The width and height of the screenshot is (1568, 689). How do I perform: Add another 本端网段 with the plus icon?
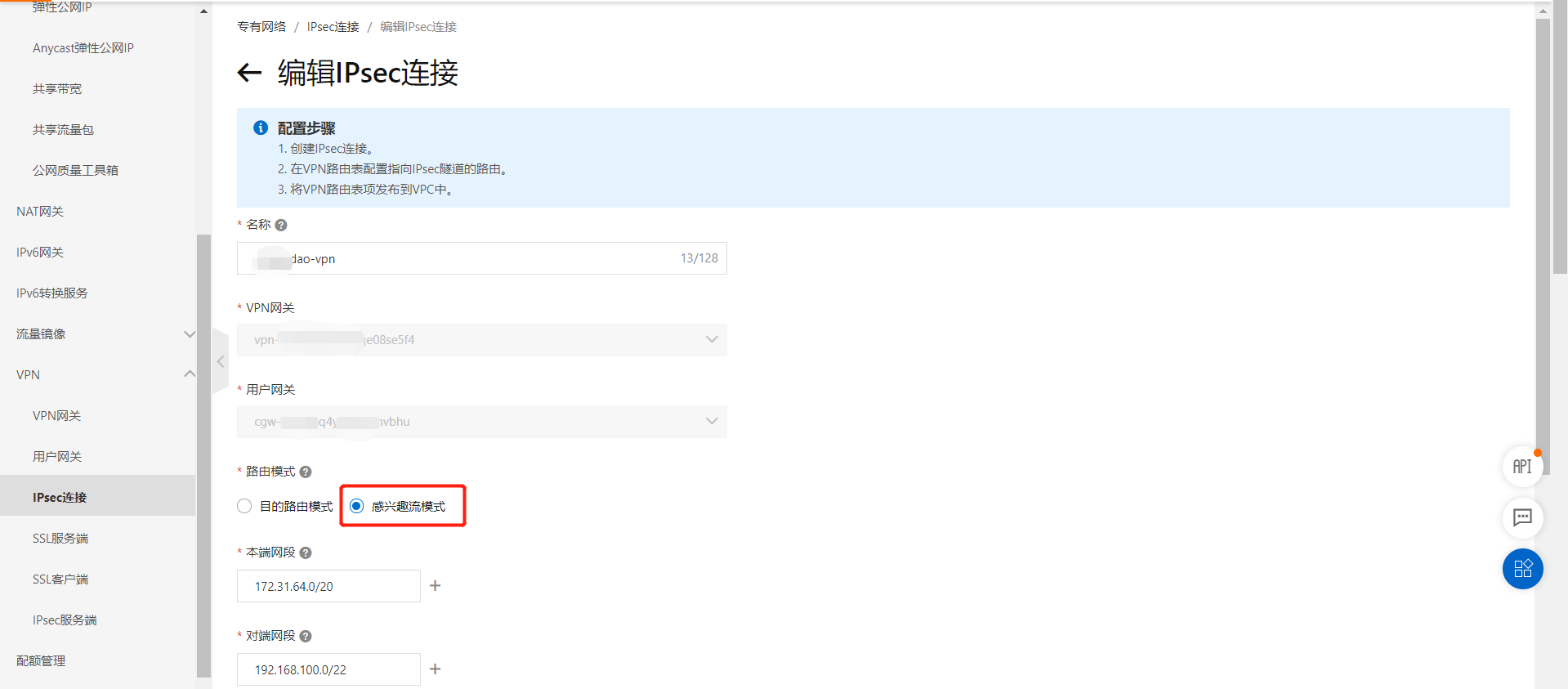(435, 585)
